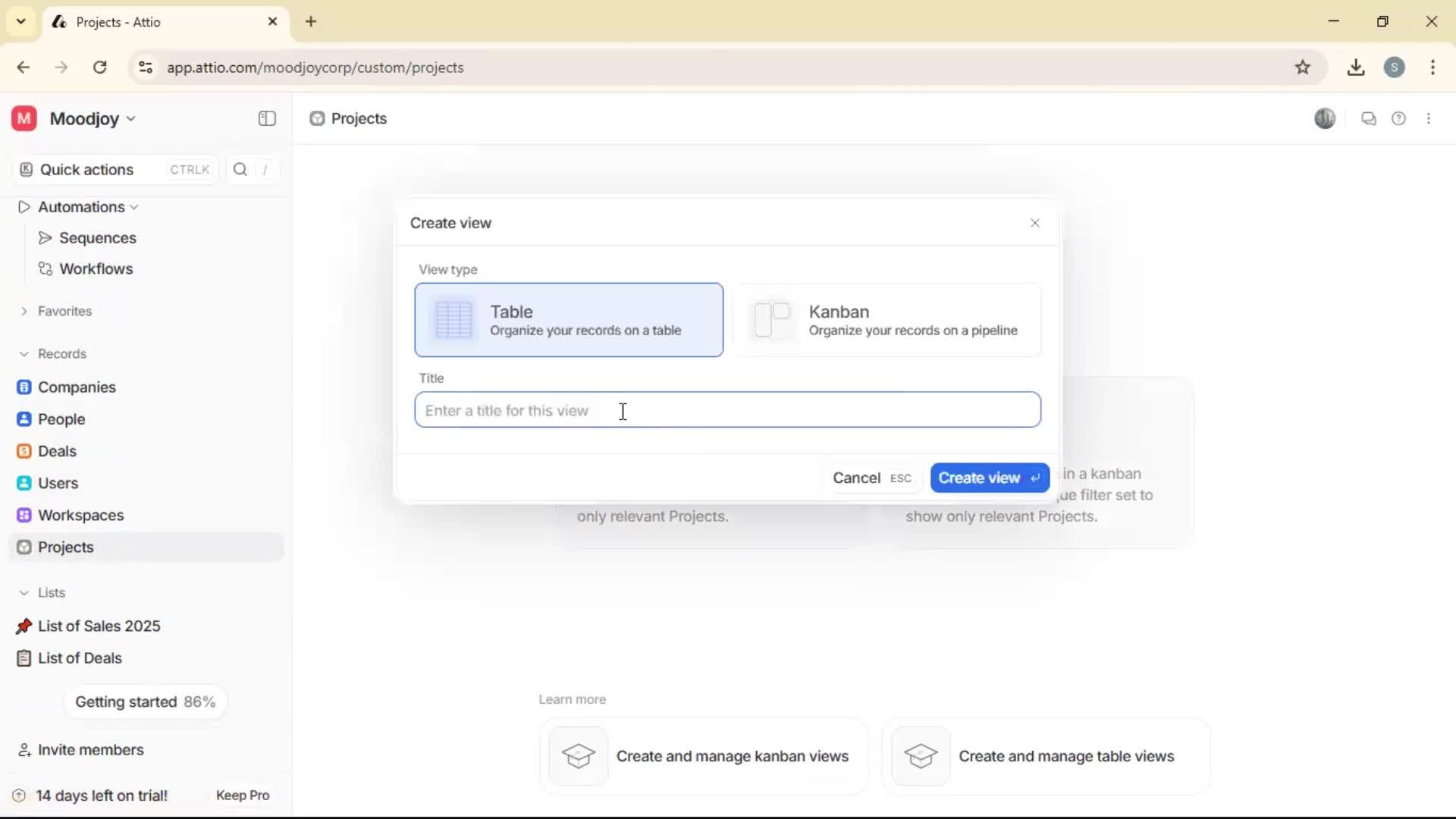This screenshot has height=819, width=1456.
Task: Select the Kanban view type option
Action: tap(889, 320)
